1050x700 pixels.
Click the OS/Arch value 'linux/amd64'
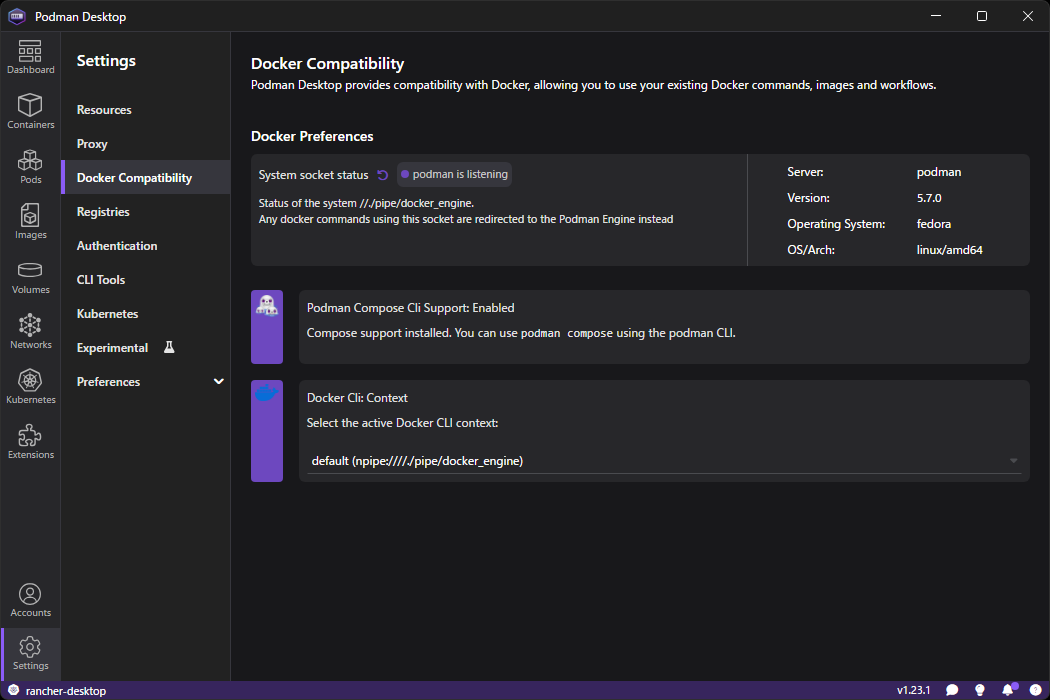point(950,250)
